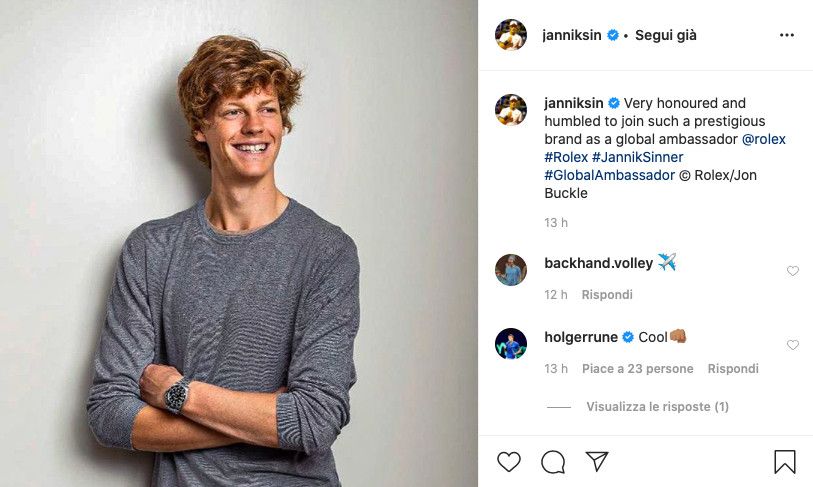Click the header profile avatar
This screenshot has height=487, width=813.
(511, 35)
